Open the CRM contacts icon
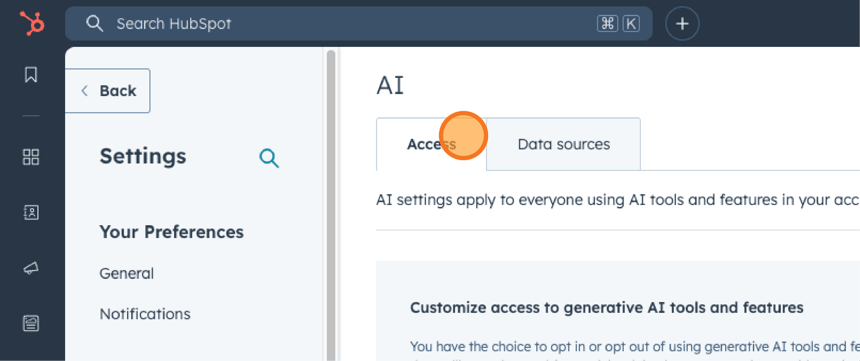 point(31,213)
